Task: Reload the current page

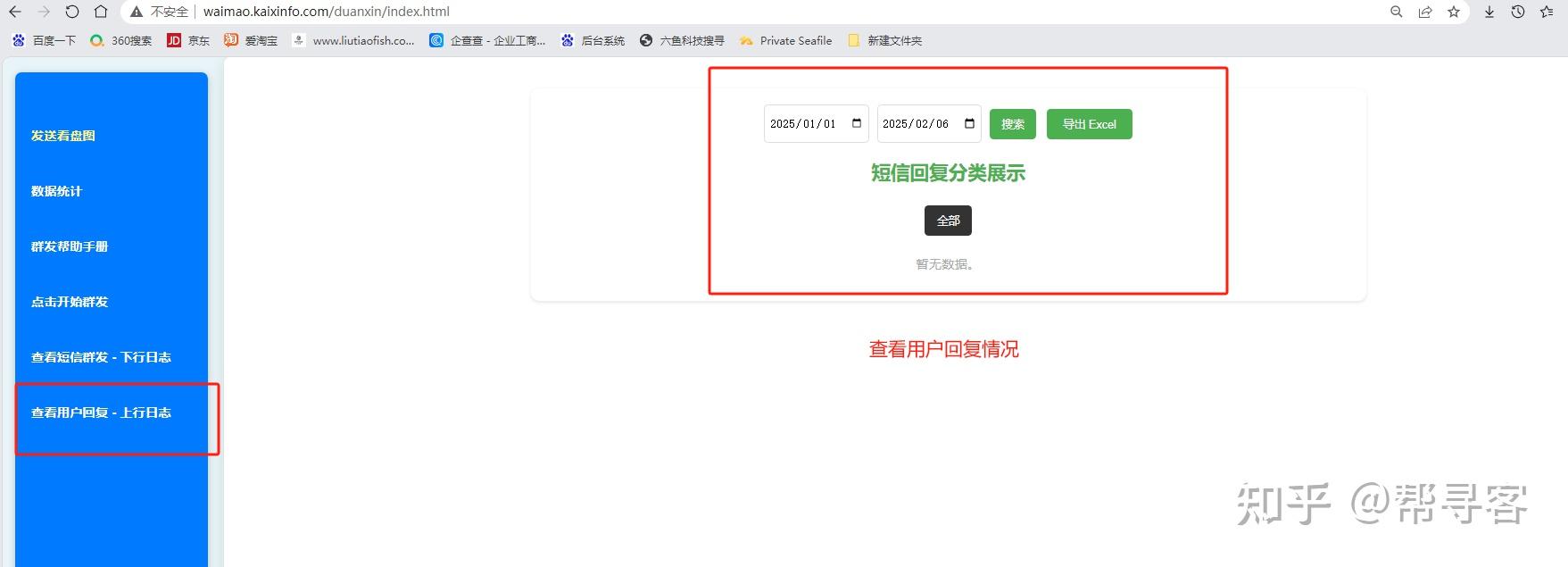Action: tap(72, 12)
